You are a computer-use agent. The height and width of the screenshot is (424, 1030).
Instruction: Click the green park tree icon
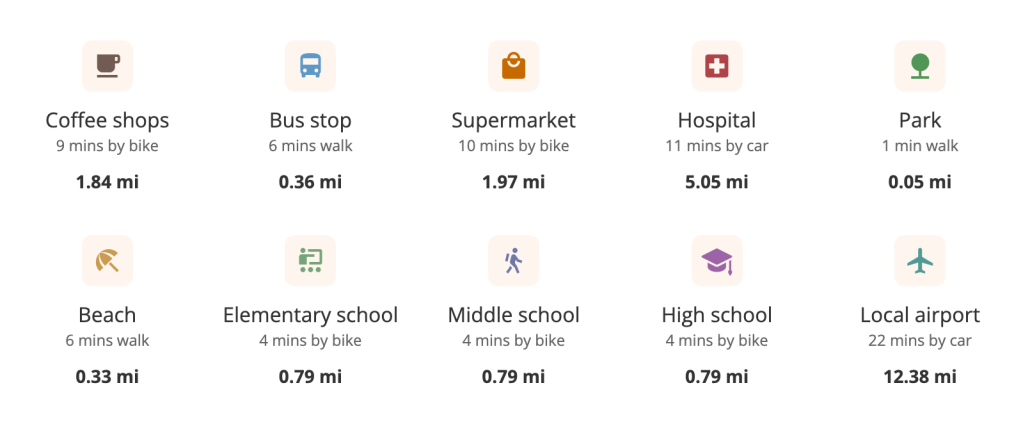point(920,66)
